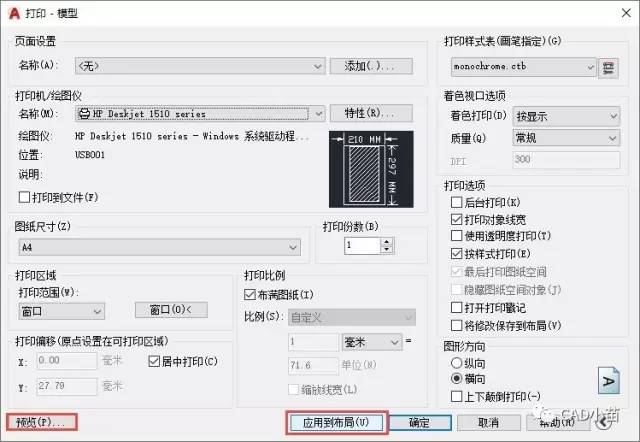Click the X offset input field

click(67, 361)
